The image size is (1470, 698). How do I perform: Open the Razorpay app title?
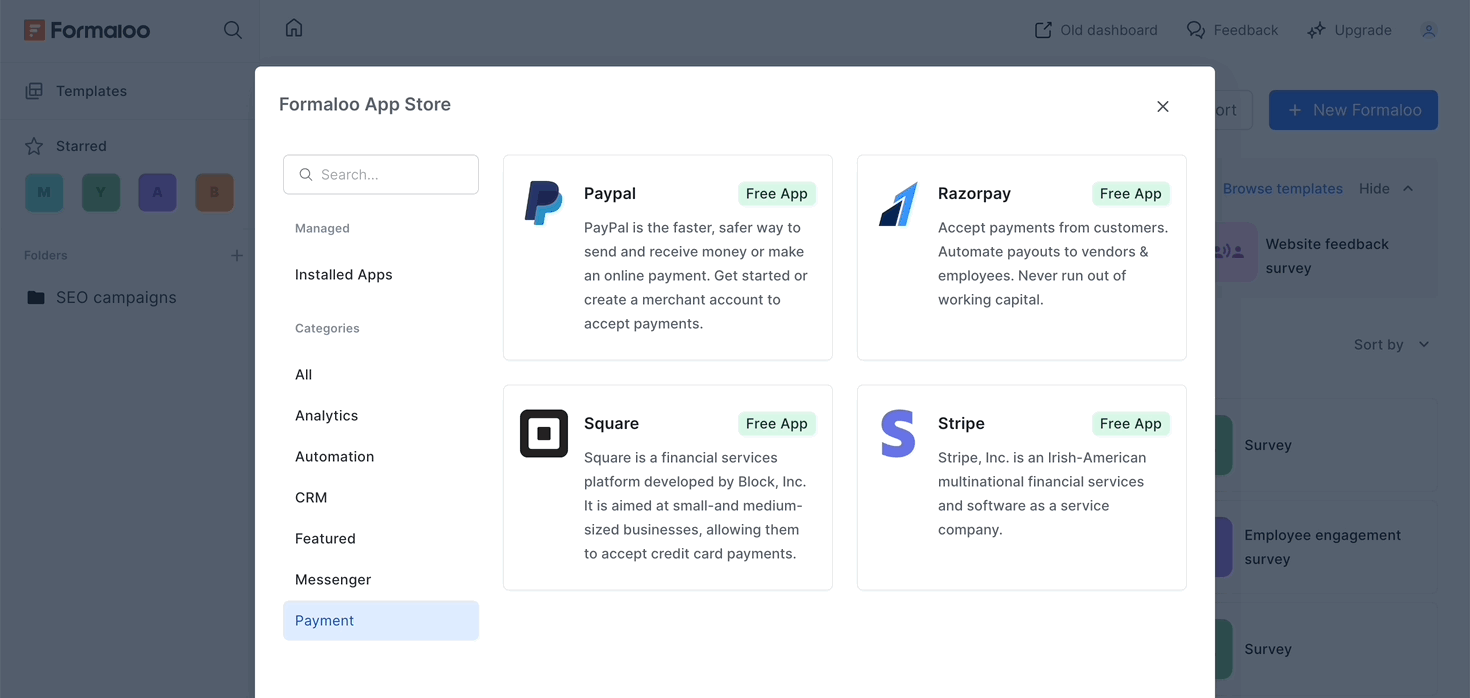tap(974, 193)
